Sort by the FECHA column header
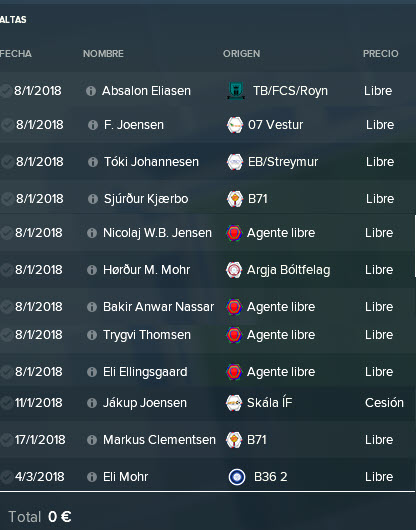The width and height of the screenshot is (416, 530). [16, 54]
